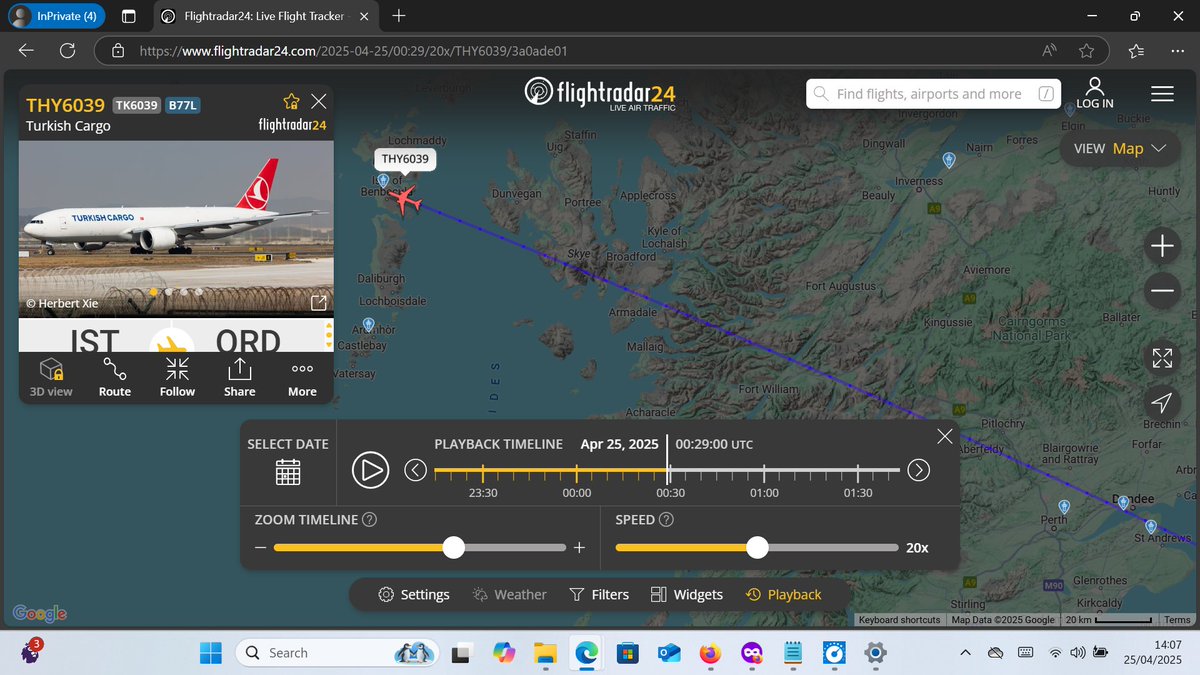Open map Settings

[x=414, y=595]
